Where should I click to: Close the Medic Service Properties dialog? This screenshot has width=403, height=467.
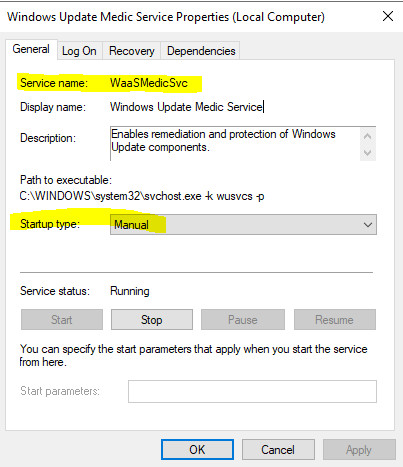pos(388,16)
